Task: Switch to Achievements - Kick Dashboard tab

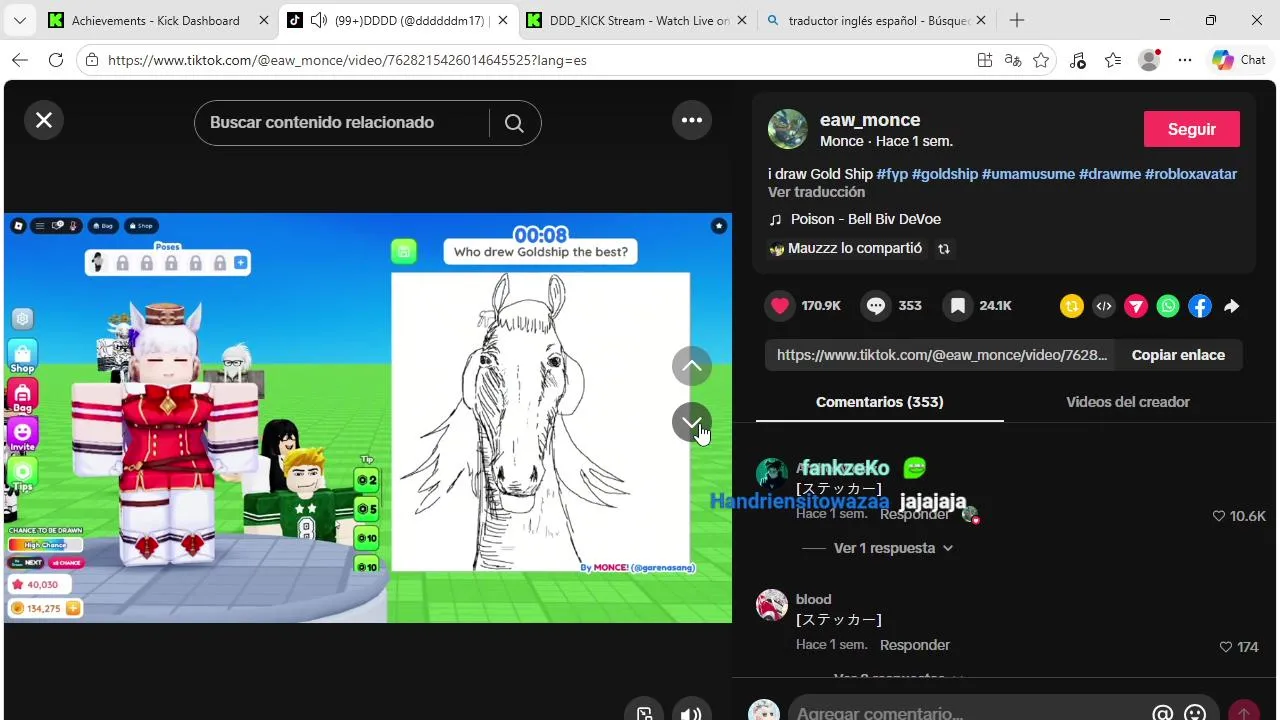Action: [x=155, y=20]
